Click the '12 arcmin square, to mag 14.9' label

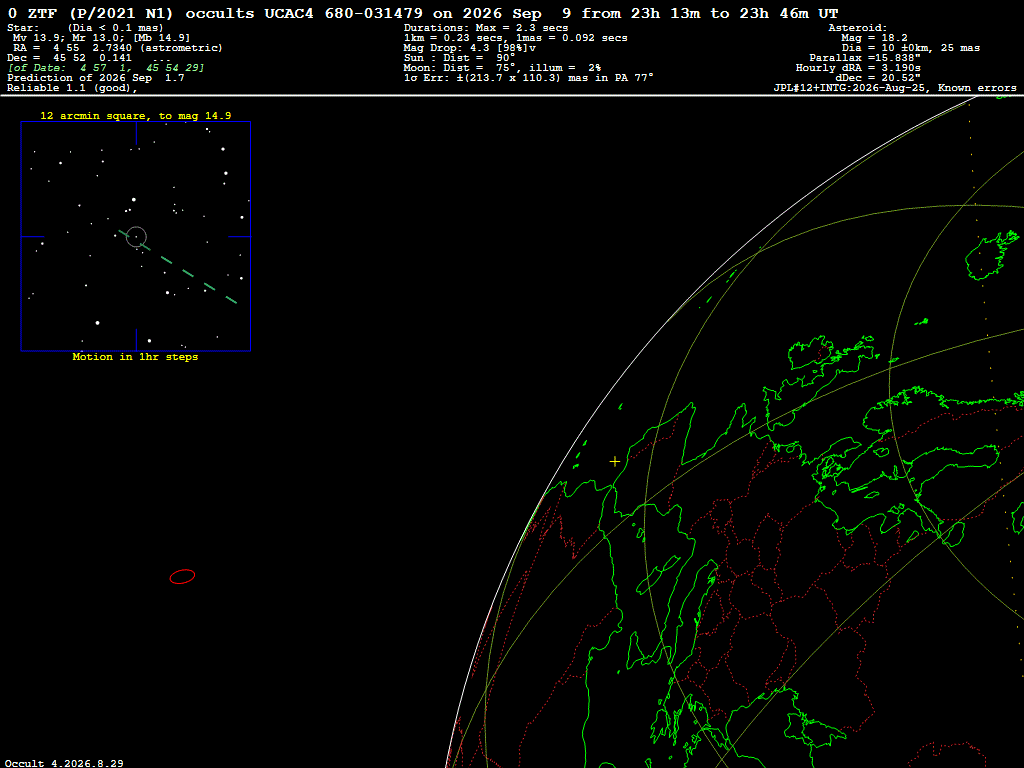click(x=136, y=116)
